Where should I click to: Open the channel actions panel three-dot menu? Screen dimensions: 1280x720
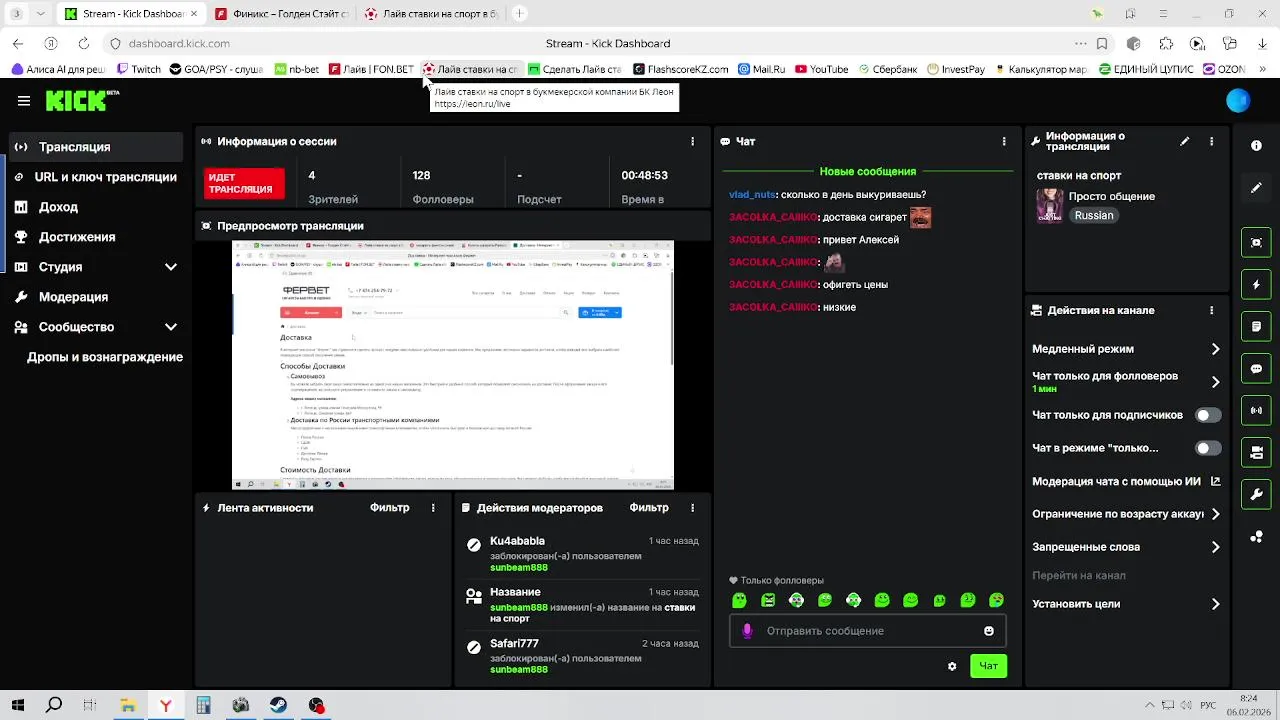pos(1212,311)
